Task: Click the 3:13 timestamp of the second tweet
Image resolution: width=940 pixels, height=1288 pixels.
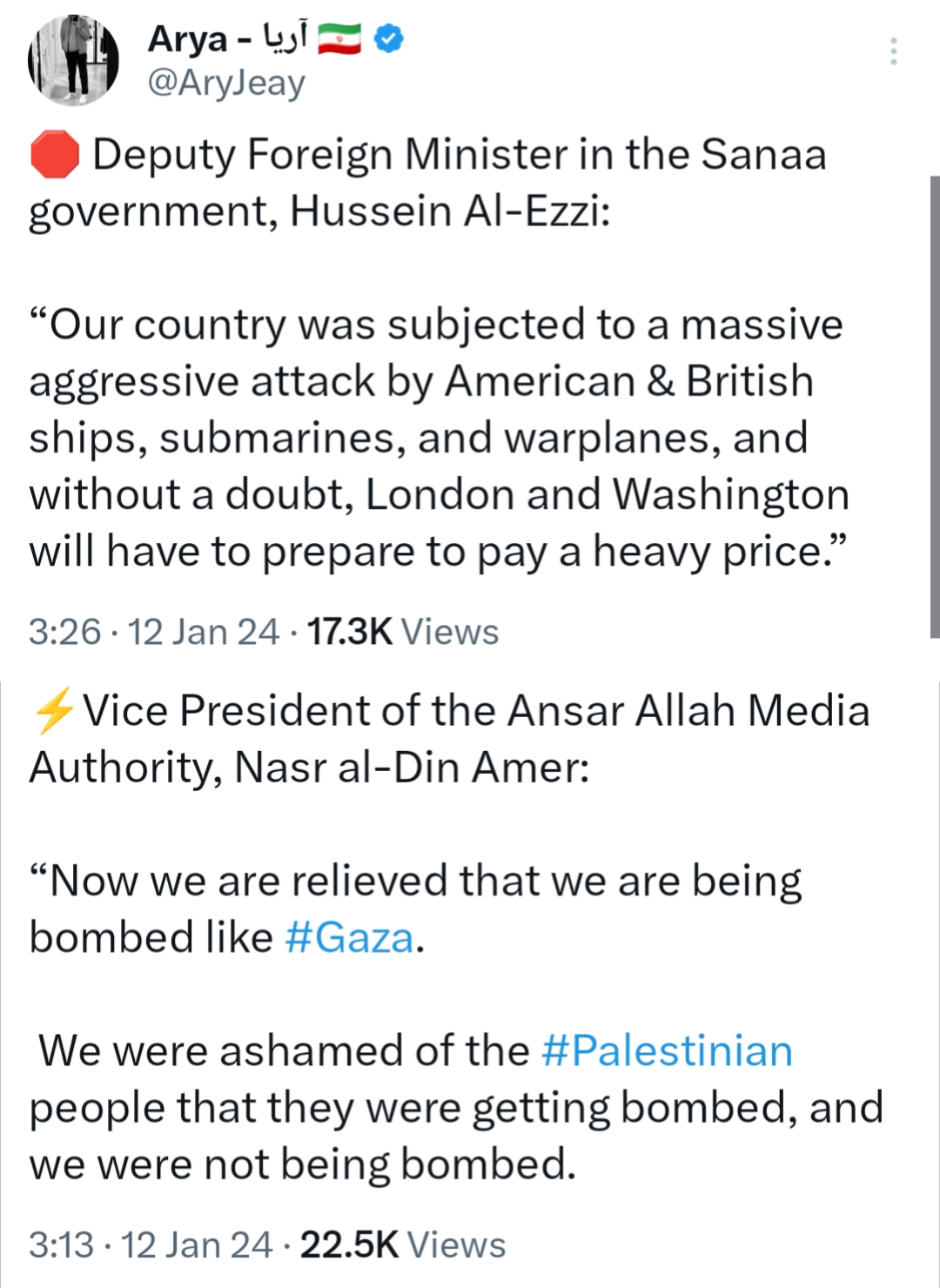Action: (61, 1244)
